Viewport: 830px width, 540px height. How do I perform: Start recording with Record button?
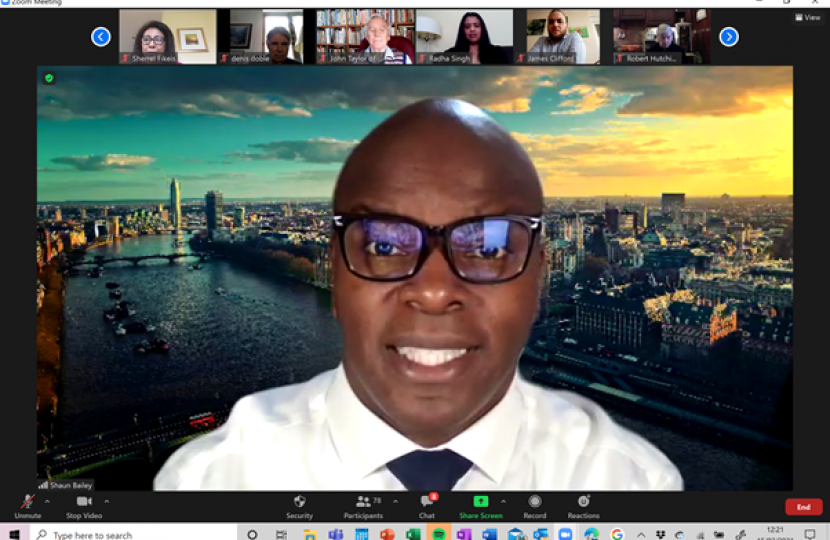(x=535, y=504)
